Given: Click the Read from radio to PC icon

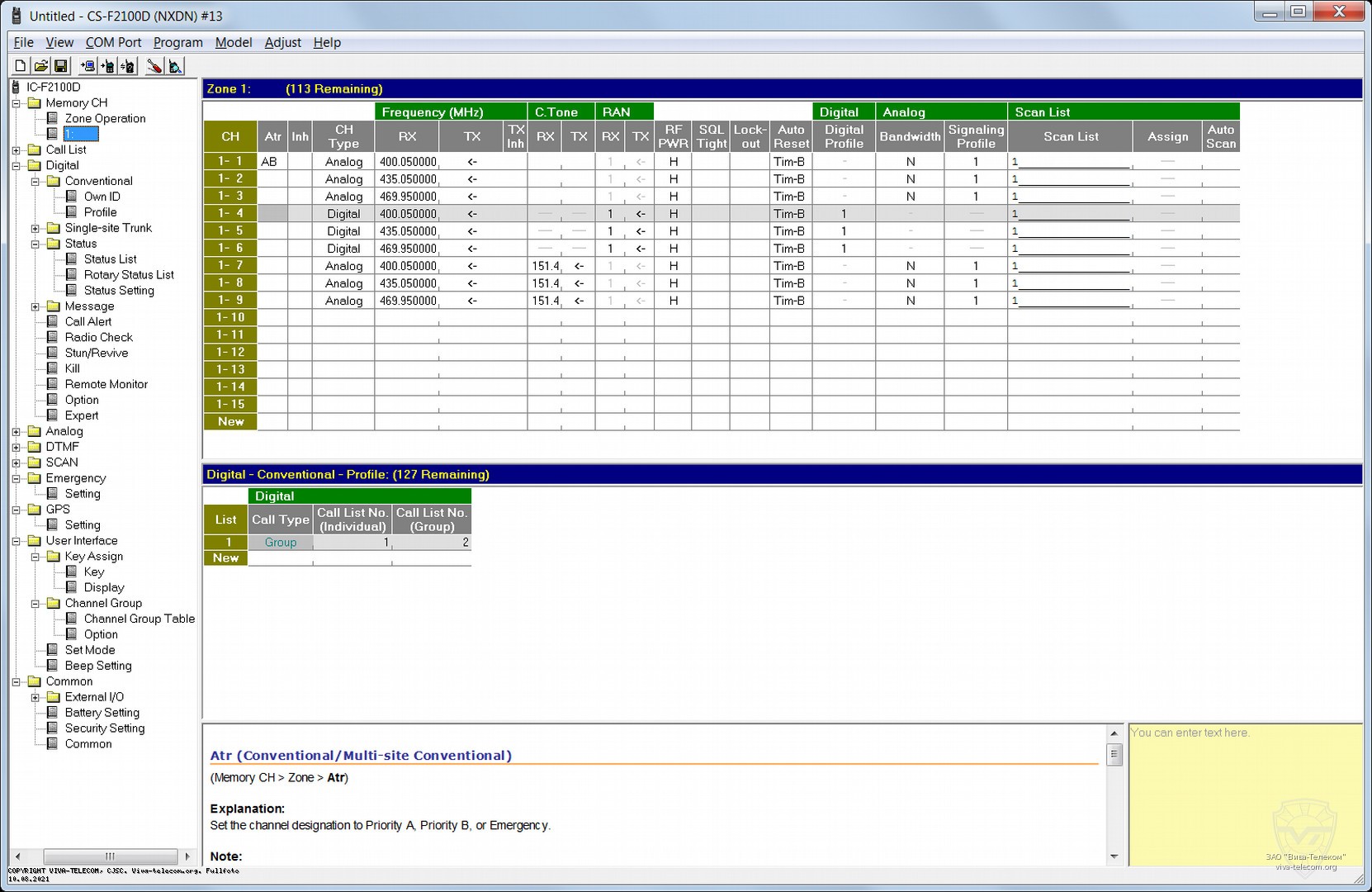Looking at the screenshot, I should pyautogui.click(x=88, y=66).
